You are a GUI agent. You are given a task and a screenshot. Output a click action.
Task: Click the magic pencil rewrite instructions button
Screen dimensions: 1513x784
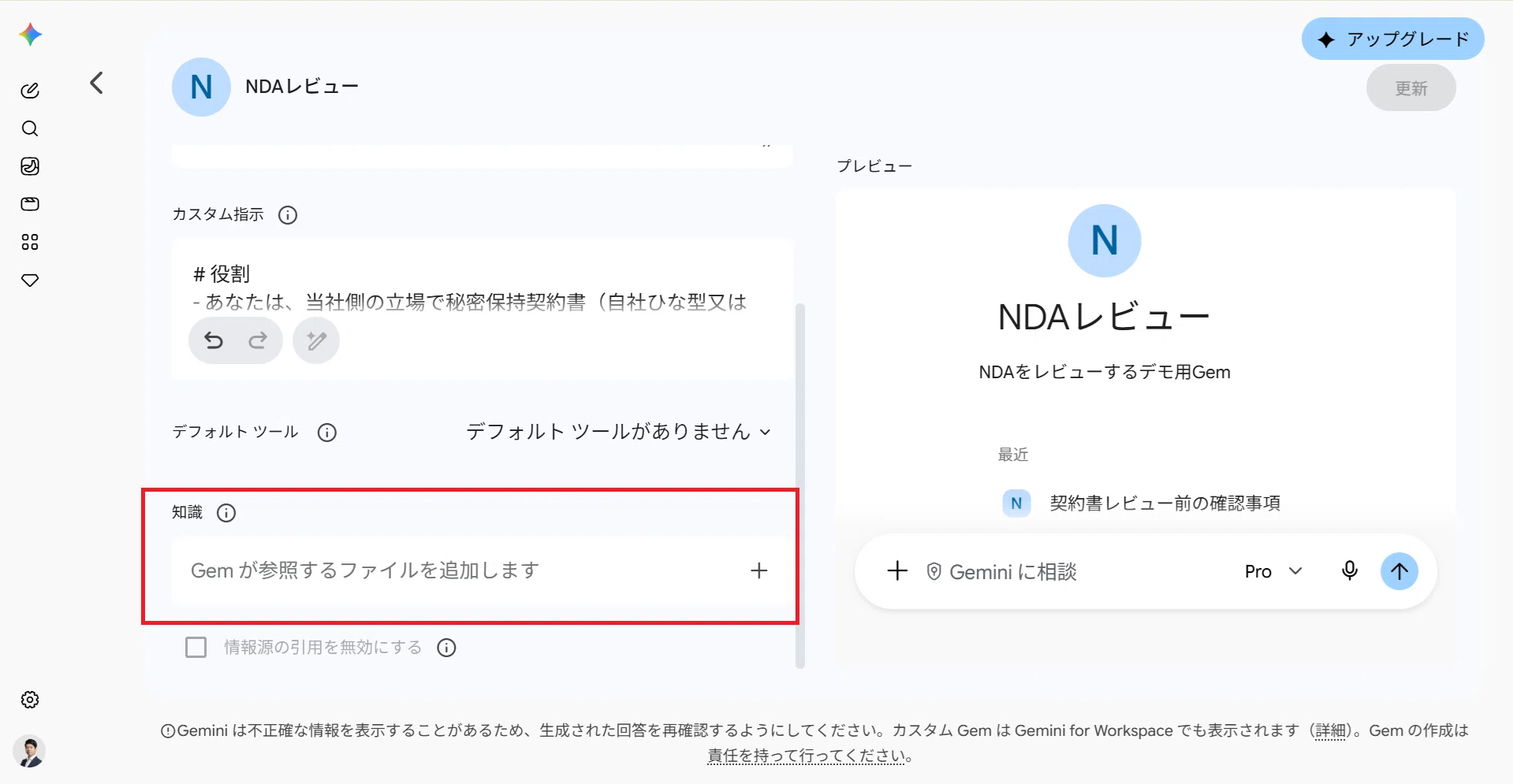[316, 340]
